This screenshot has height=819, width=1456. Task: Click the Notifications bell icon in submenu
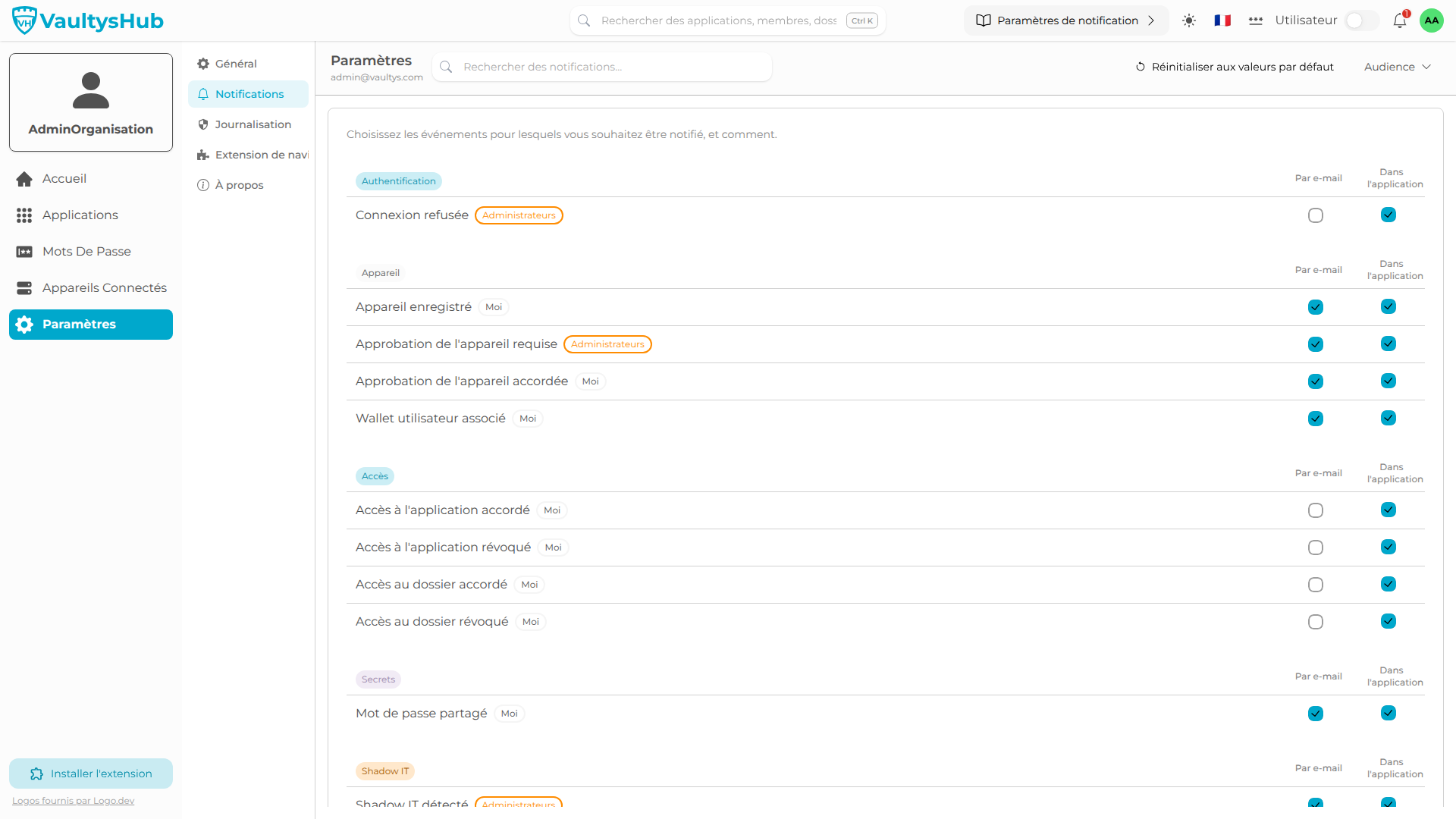[203, 94]
